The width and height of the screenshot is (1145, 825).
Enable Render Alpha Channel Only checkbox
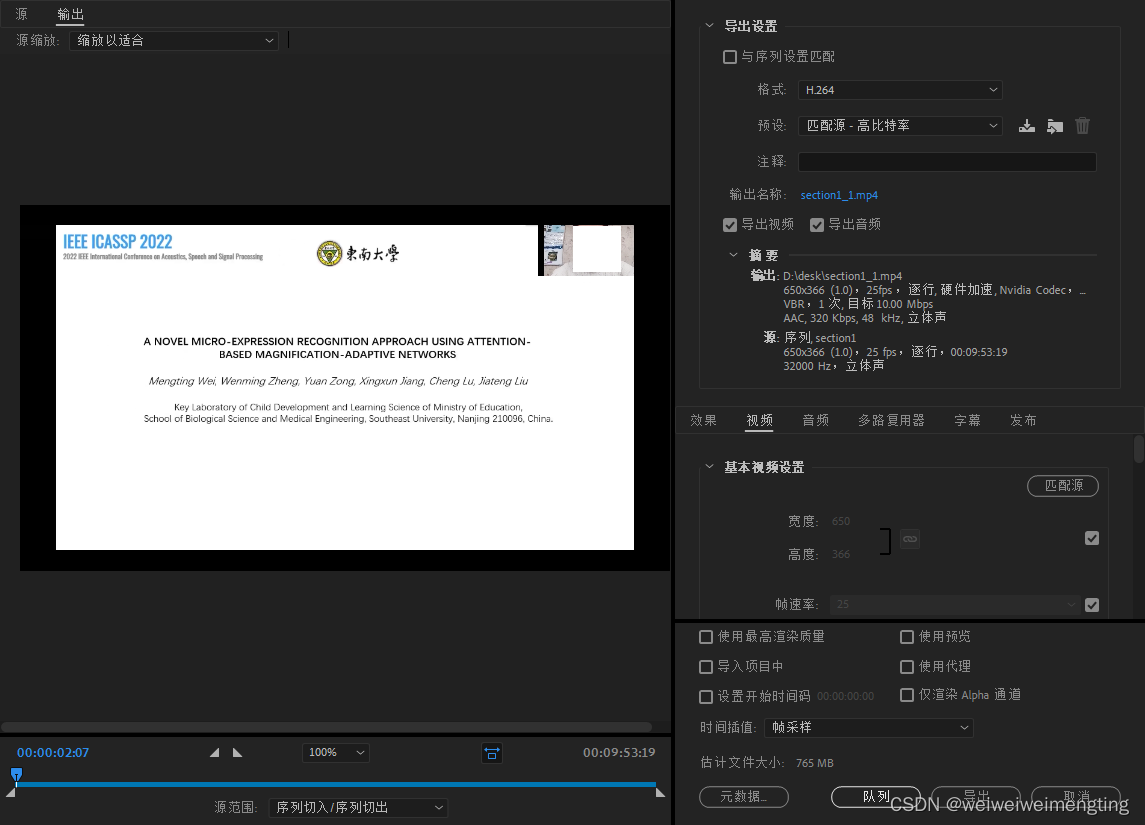906,695
